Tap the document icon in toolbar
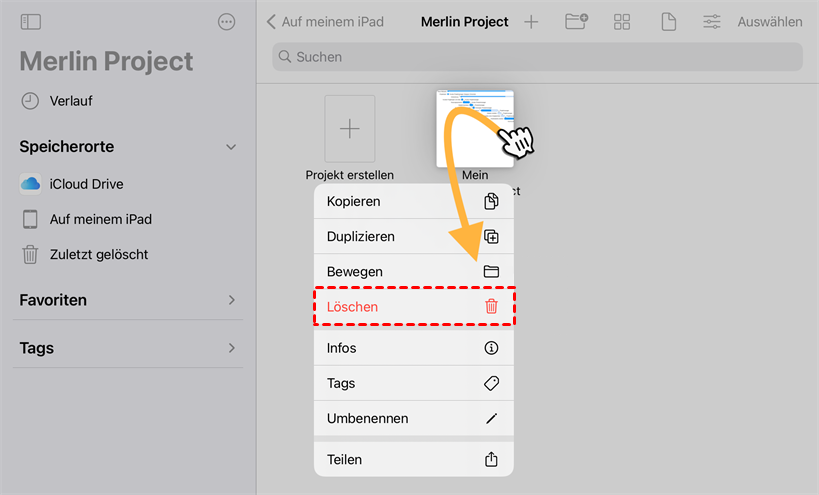819x495 pixels. click(668, 21)
